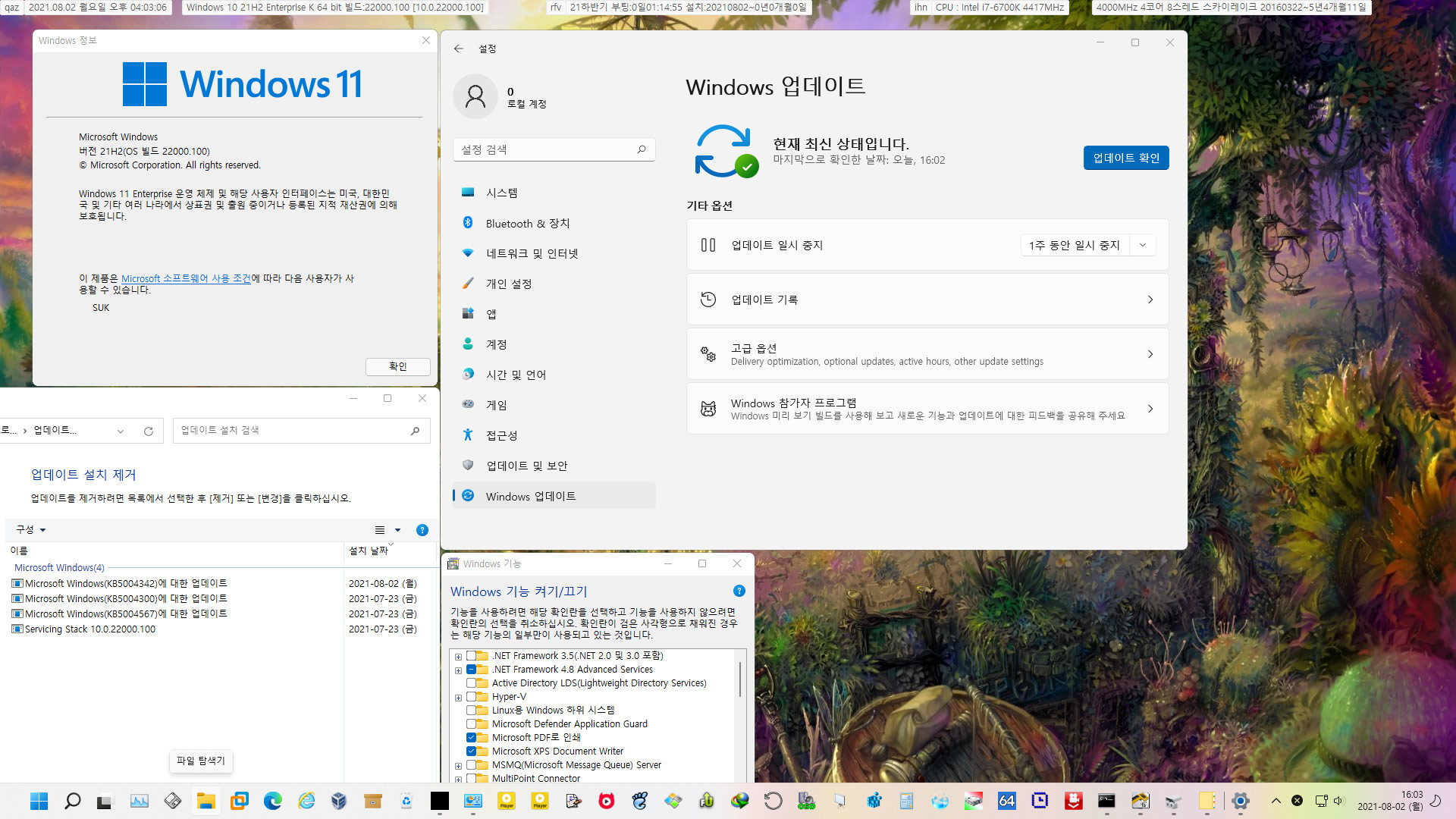The image size is (1456, 819).
Task: Show hidden tray icons chevron
Action: coord(1276,801)
